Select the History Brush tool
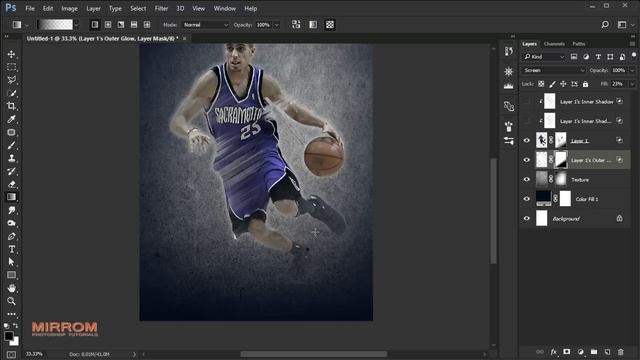The height and width of the screenshot is (360, 640). pos(11,171)
